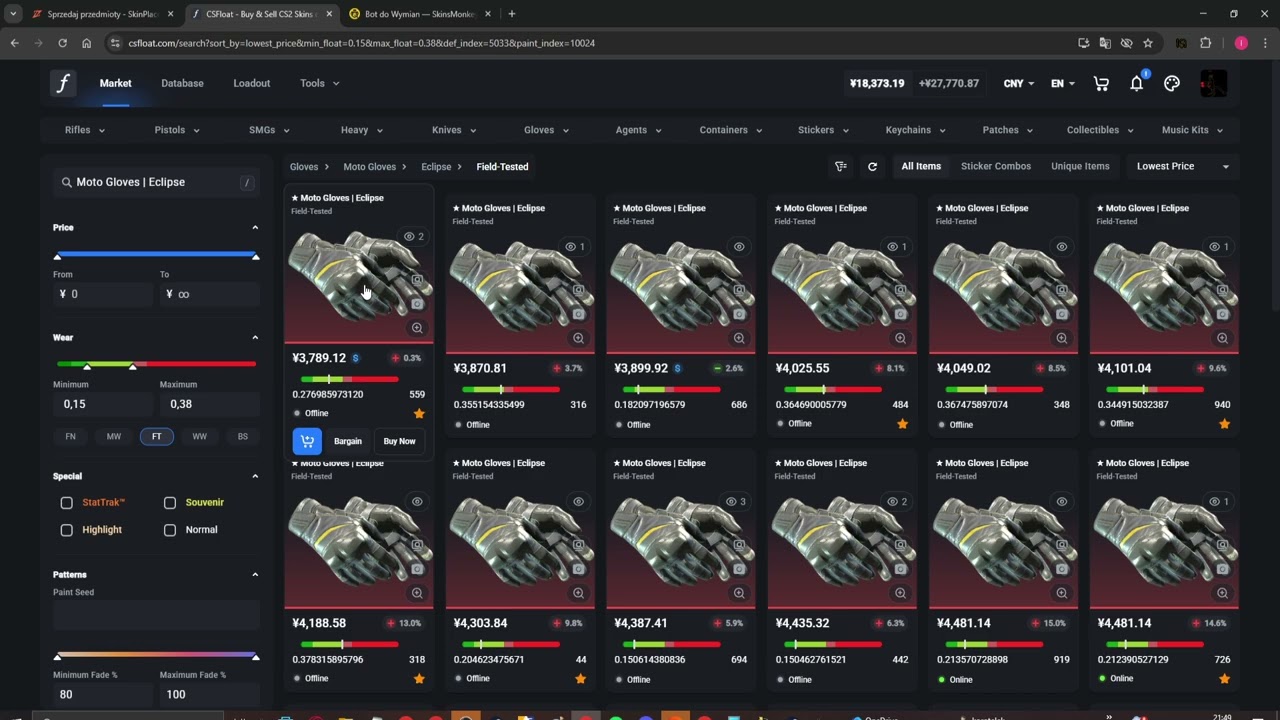1280x720 pixels.
Task: Add the ¥3,789.12 gloves to cart
Action: (307, 441)
